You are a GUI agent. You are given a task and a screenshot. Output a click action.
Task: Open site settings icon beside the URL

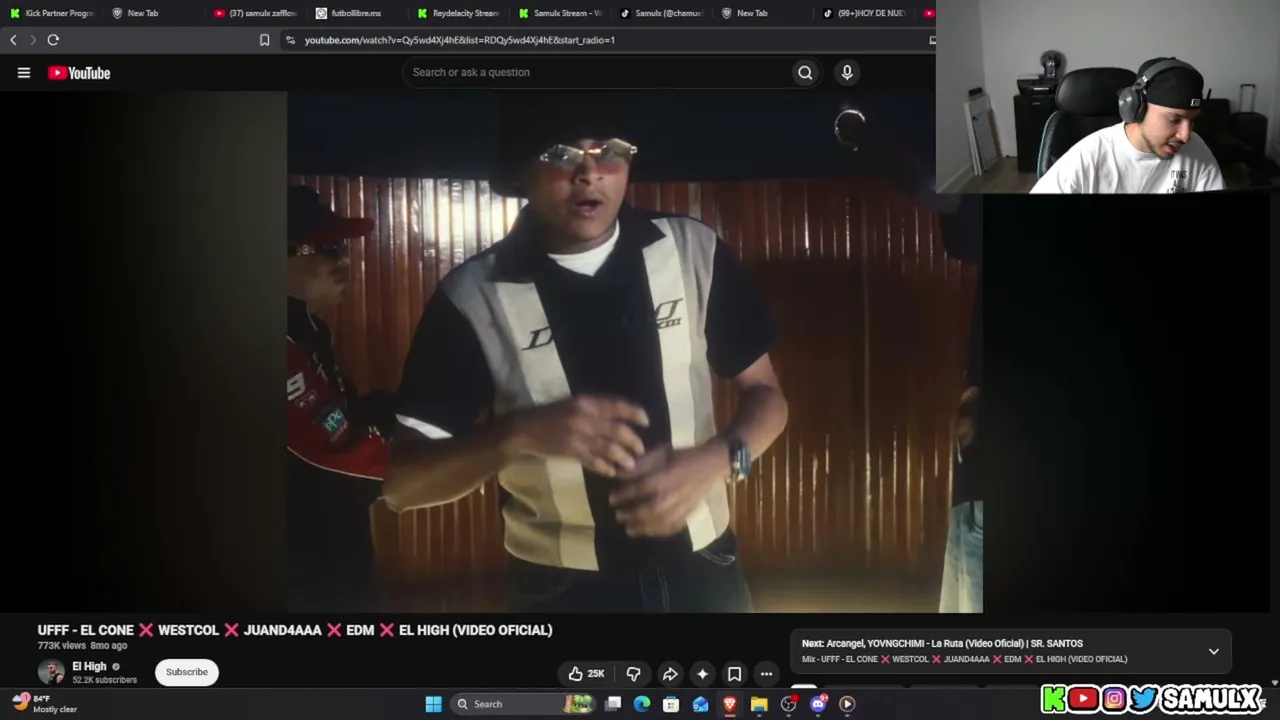point(290,40)
